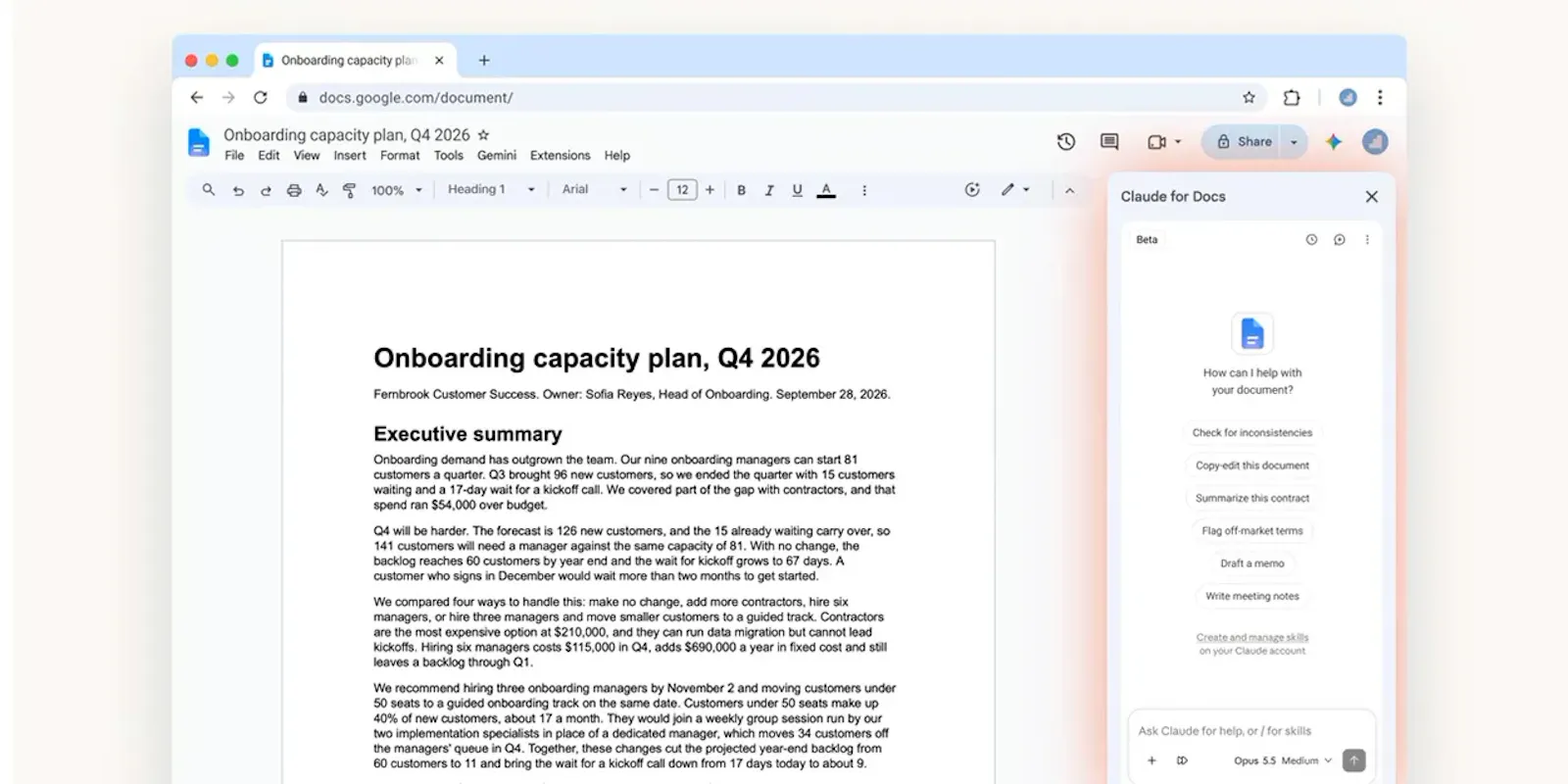Bookmark this page using address bar star
The image size is (1568, 784).
point(1249,97)
